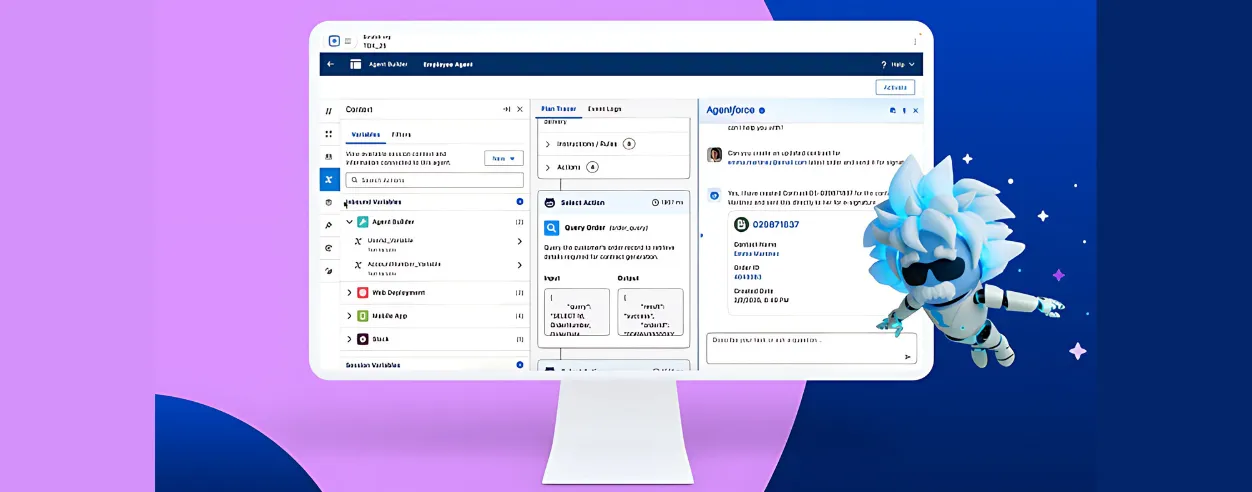Open the UserId_Variable row chevron
The image size is (1252, 492).
(x=519, y=242)
